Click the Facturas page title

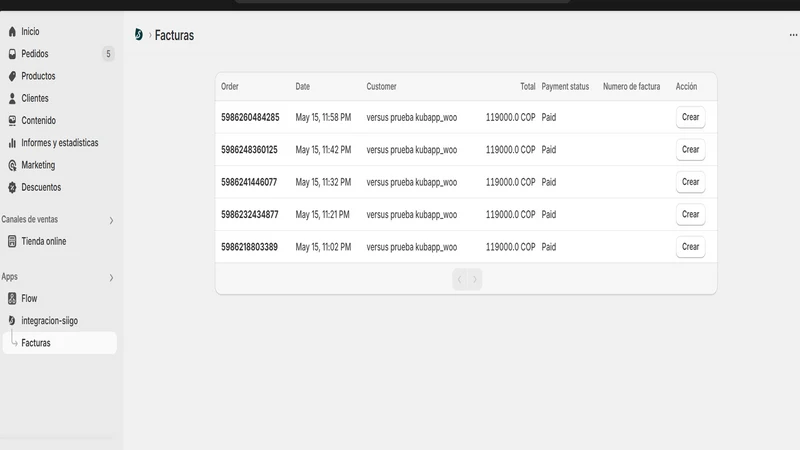[174, 35]
